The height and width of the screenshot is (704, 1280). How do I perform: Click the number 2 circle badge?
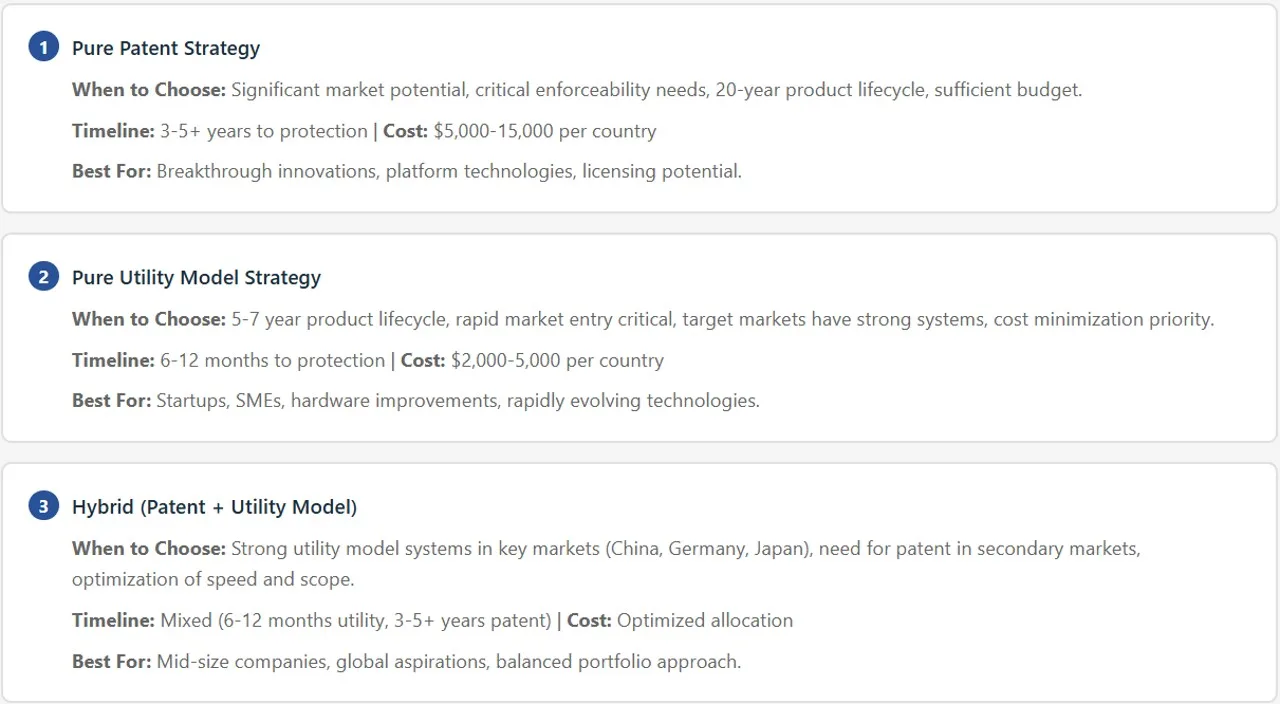click(43, 277)
